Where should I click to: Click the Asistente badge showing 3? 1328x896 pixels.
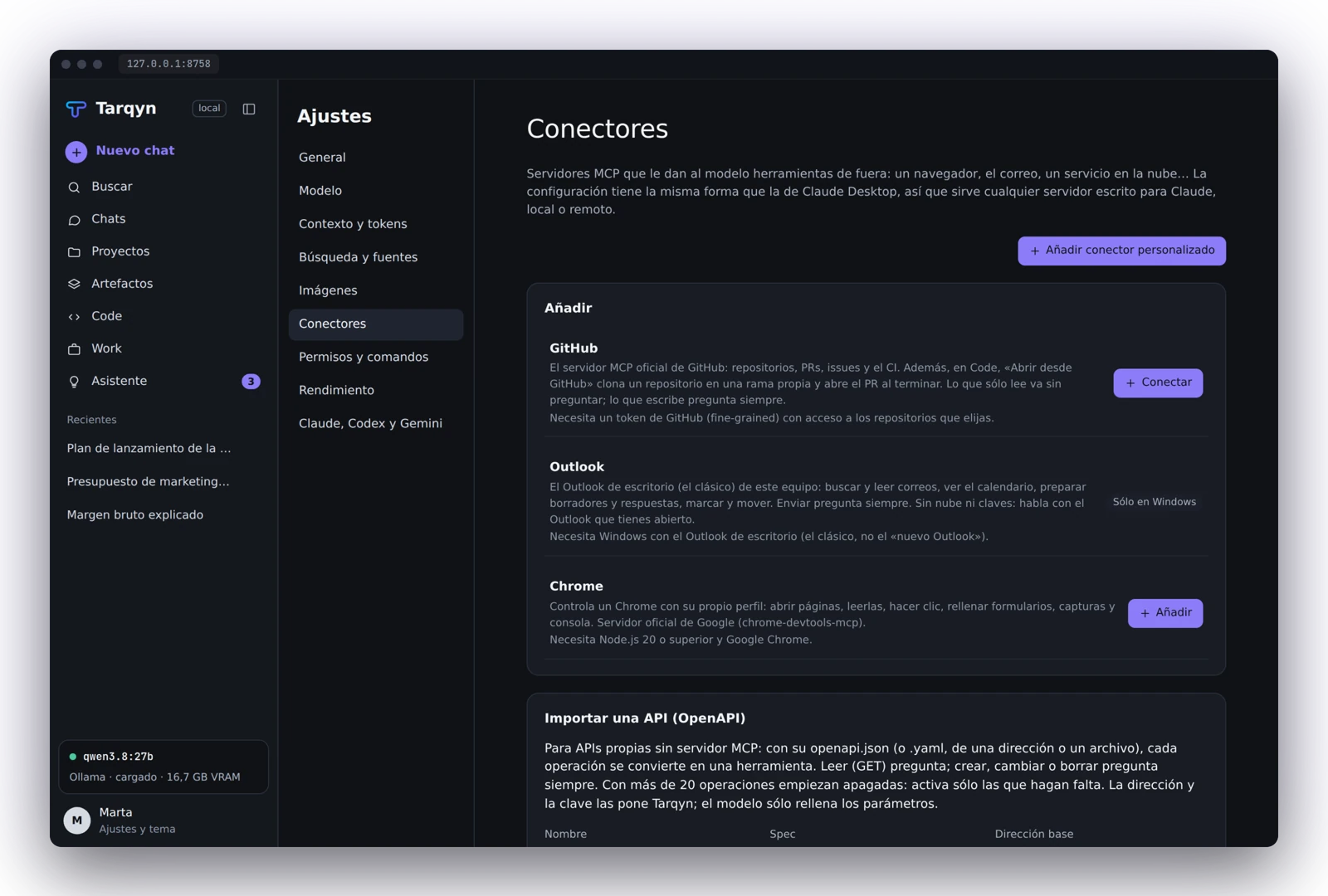pyautogui.click(x=251, y=382)
